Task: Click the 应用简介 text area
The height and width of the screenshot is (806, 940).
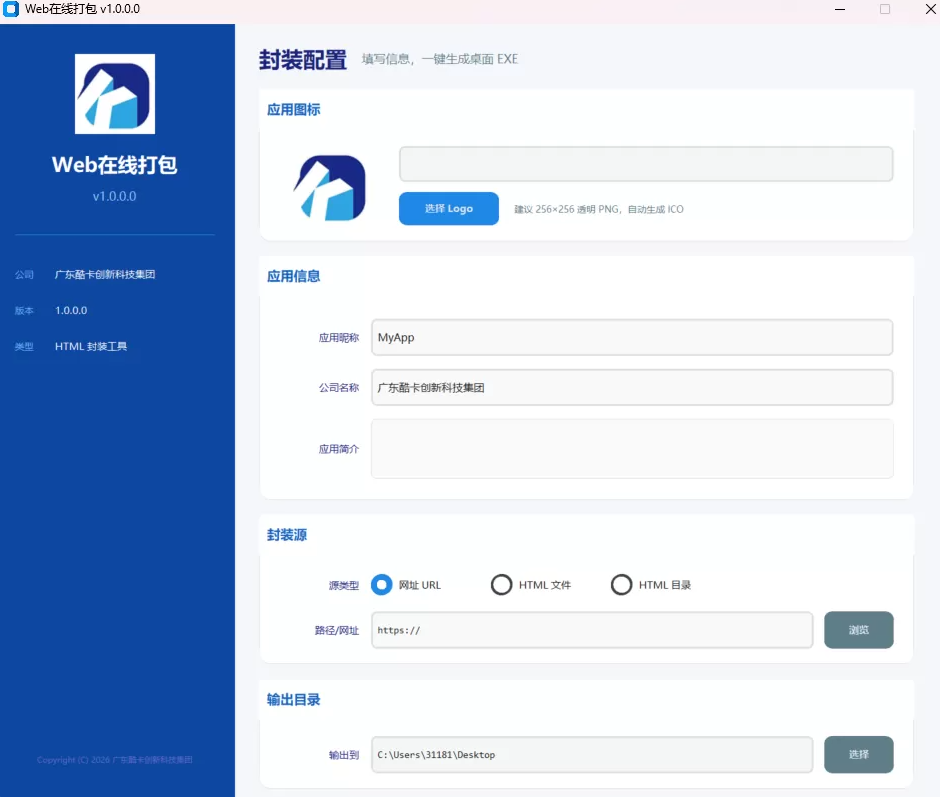Action: (632, 449)
